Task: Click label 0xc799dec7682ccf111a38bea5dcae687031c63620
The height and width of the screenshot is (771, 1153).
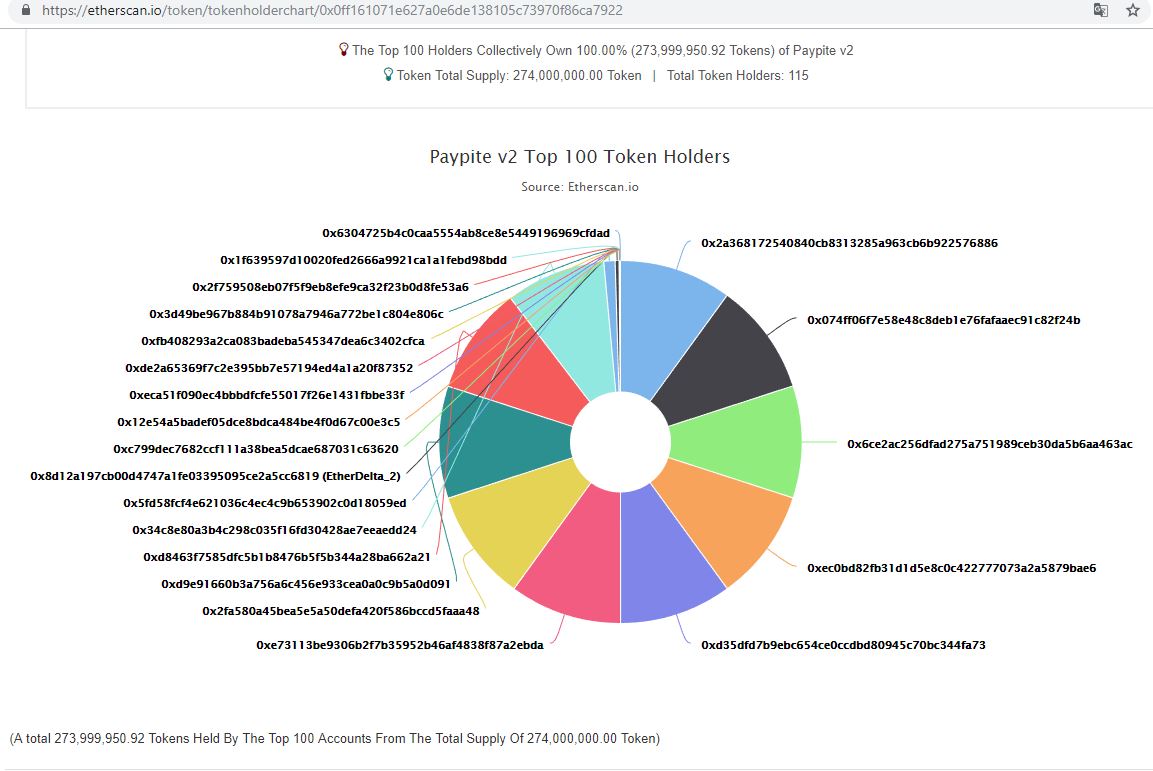Action: (256, 449)
